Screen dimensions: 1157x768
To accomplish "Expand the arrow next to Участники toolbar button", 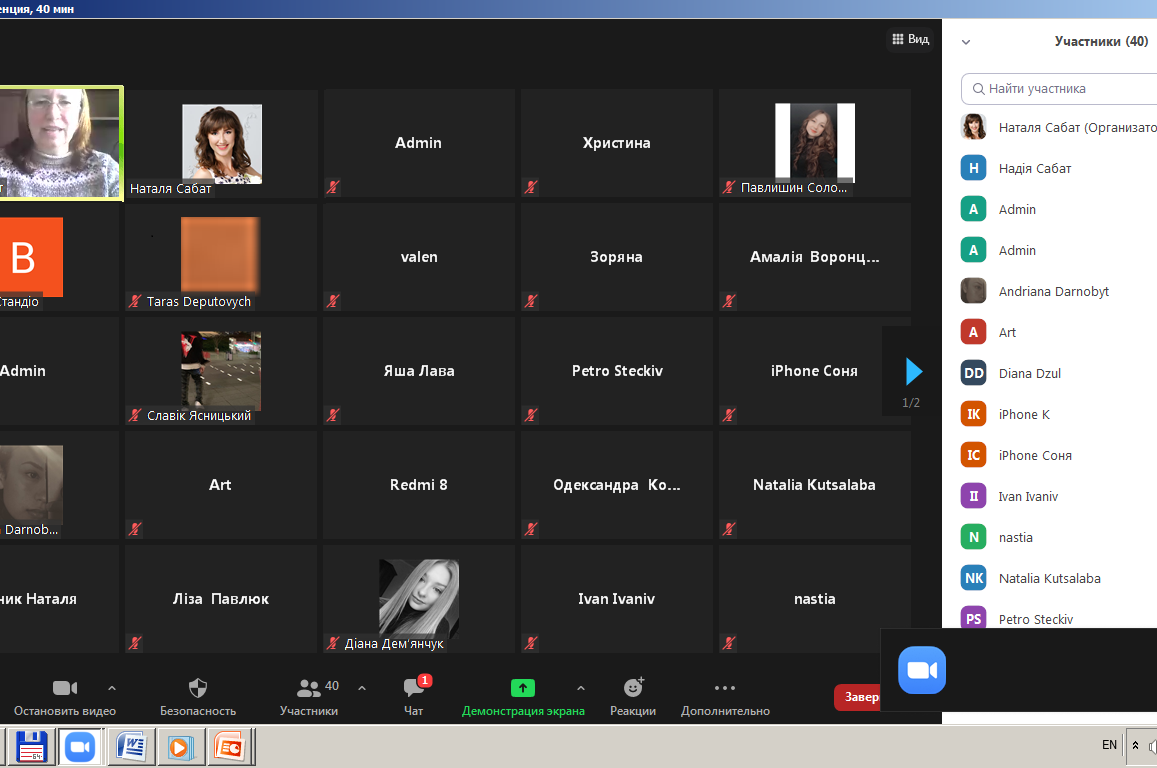I will [362, 688].
